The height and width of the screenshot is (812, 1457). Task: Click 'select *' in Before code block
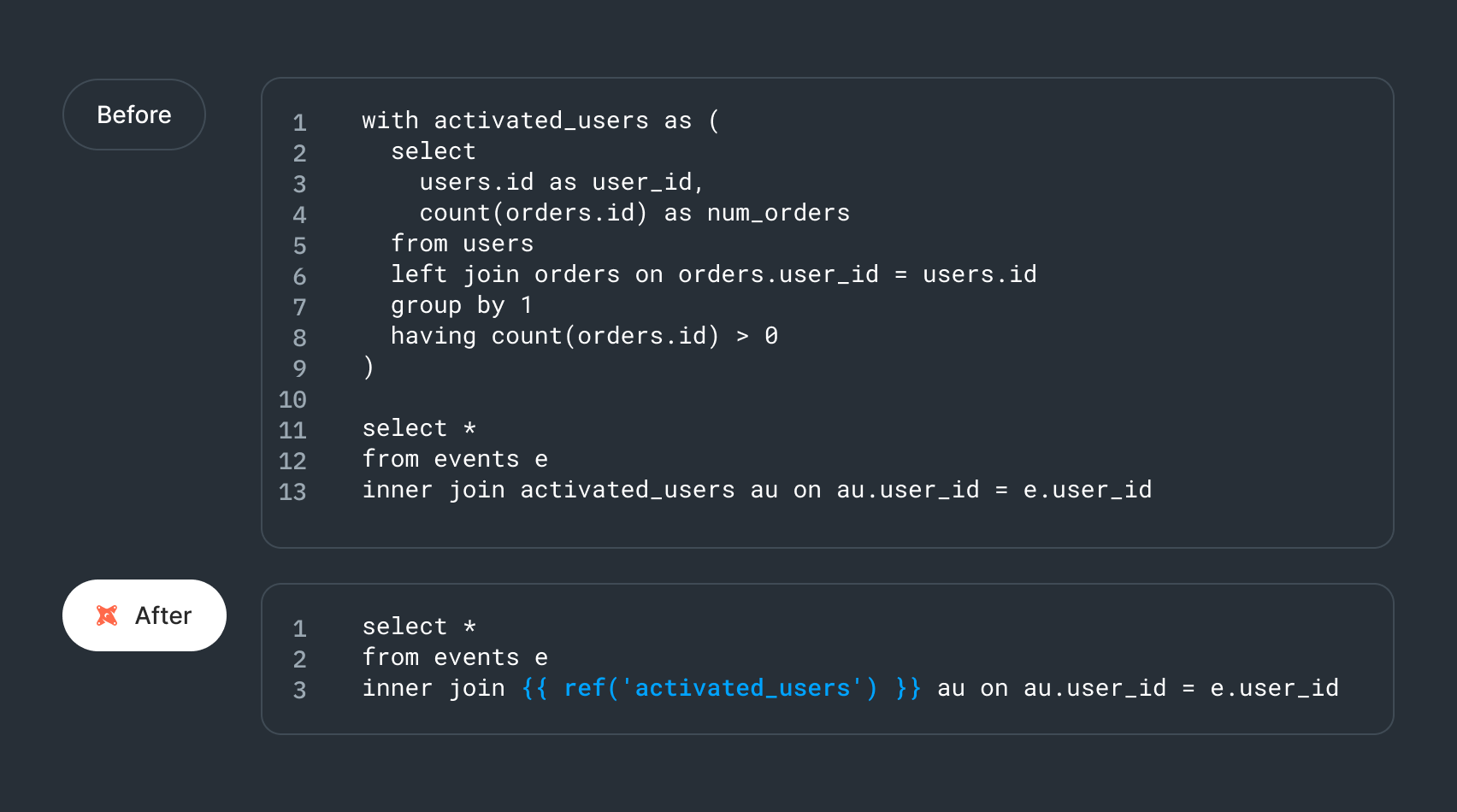point(419,428)
